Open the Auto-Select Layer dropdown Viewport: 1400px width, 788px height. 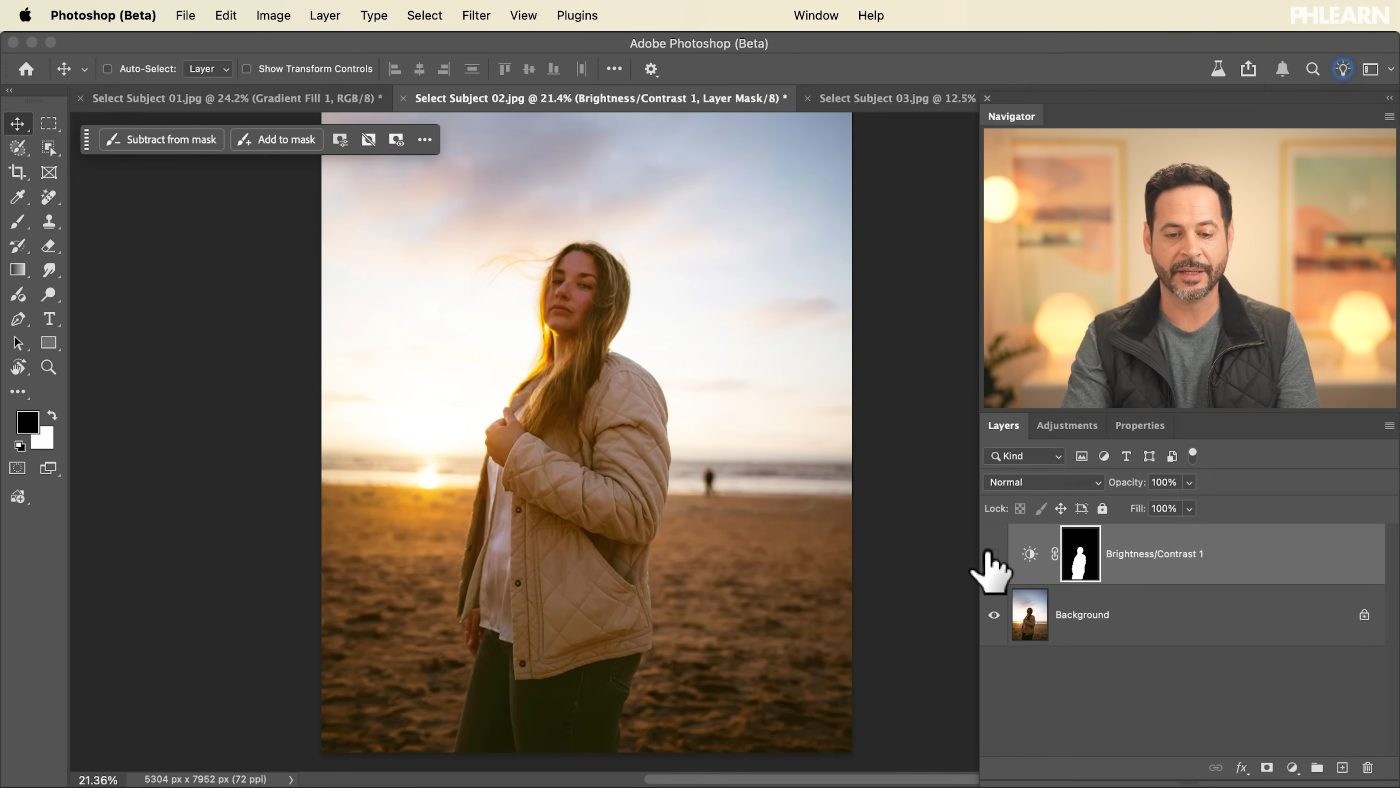[x=208, y=69]
